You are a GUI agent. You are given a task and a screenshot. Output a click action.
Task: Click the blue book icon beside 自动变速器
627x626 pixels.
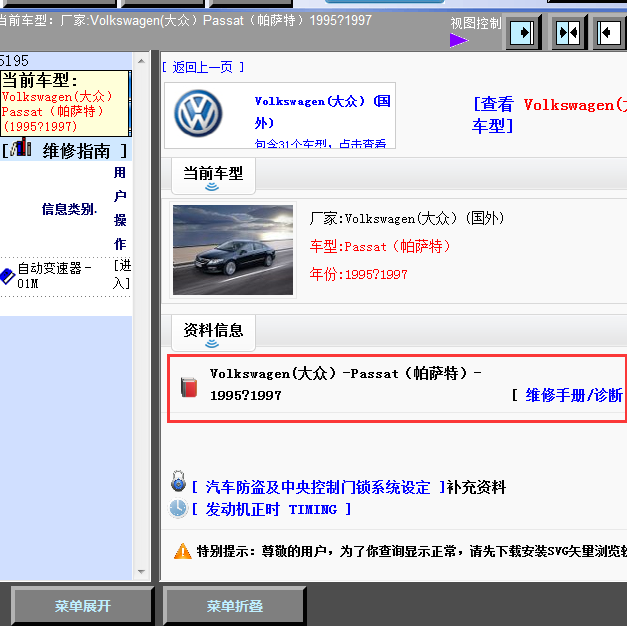[x=7, y=276]
